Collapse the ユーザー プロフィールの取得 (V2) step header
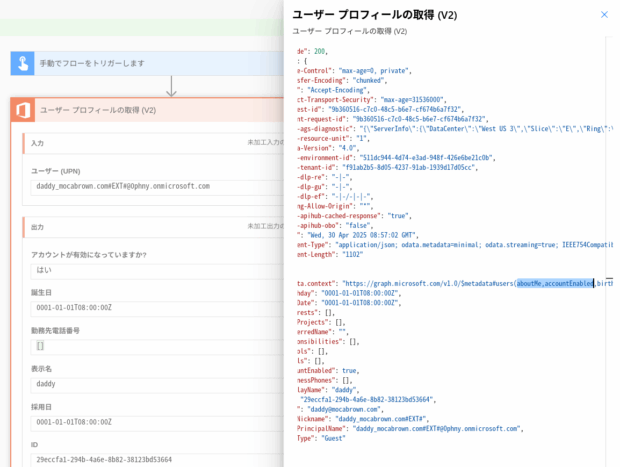 147,110
